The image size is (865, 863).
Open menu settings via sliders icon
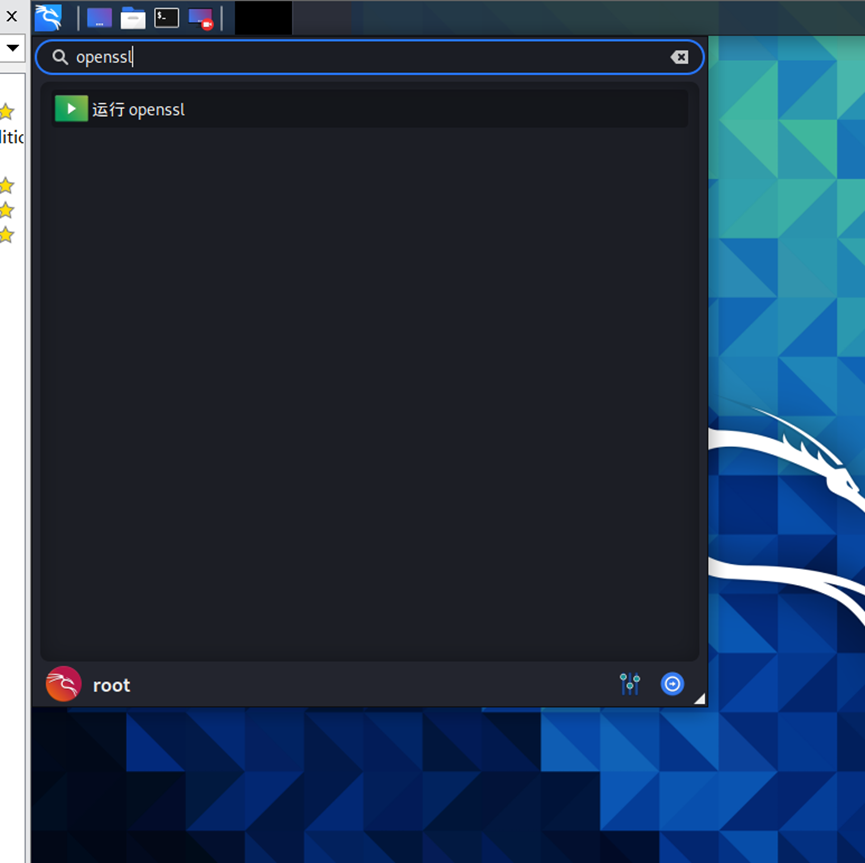point(630,684)
